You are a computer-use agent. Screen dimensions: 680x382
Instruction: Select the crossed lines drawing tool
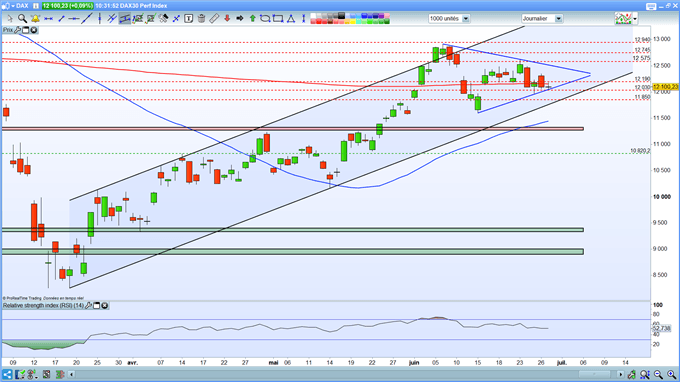(112, 19)
